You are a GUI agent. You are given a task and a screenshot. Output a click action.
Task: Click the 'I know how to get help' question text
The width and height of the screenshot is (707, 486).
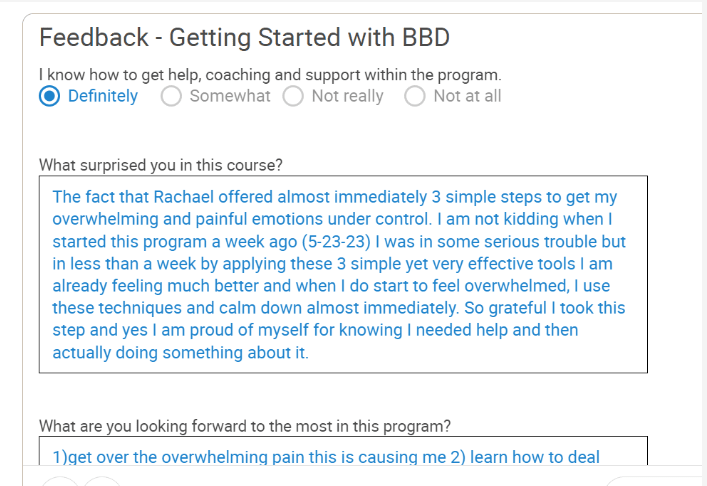270,74
